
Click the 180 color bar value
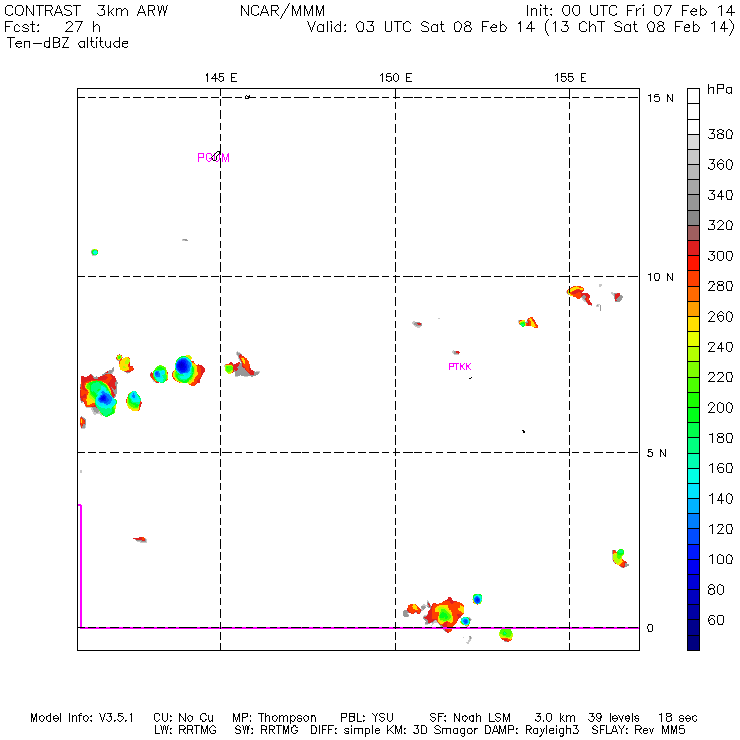[720, 438]
